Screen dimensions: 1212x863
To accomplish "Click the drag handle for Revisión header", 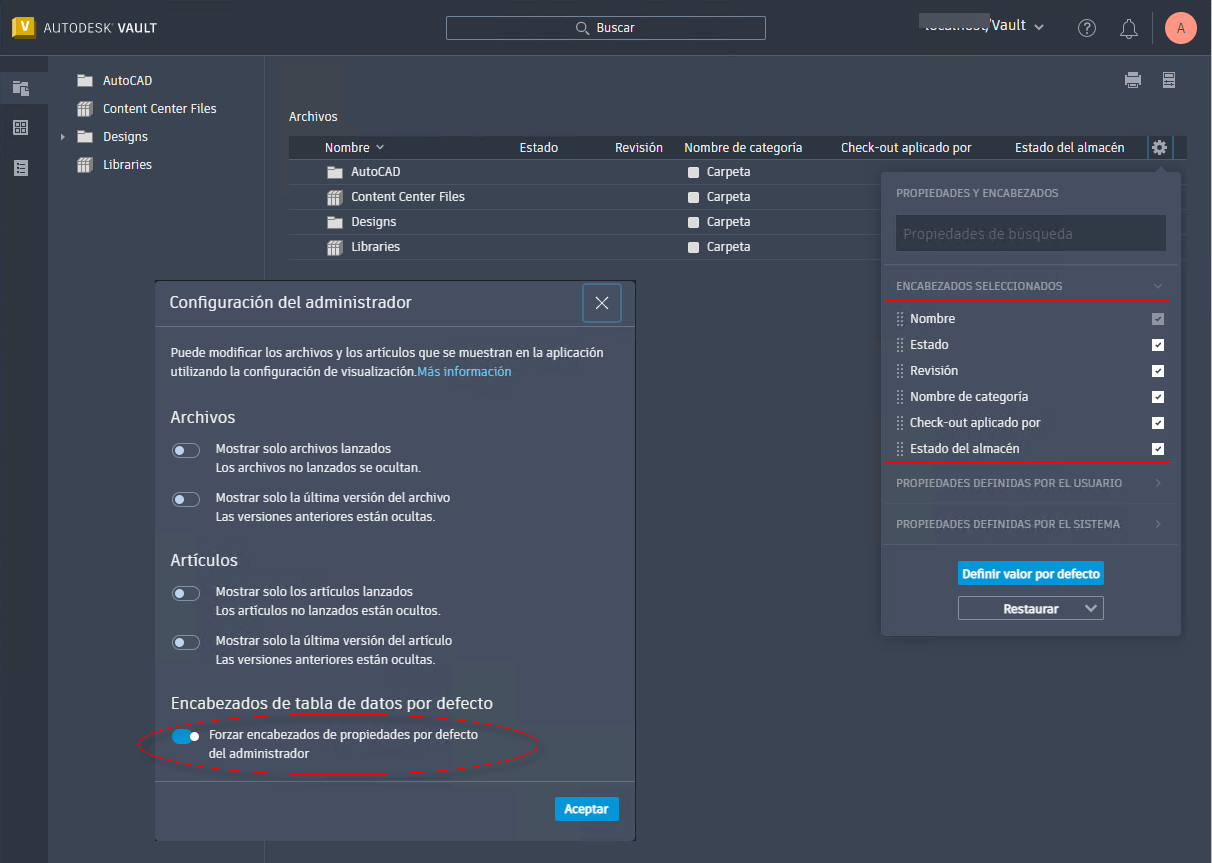I will [900, 371].
